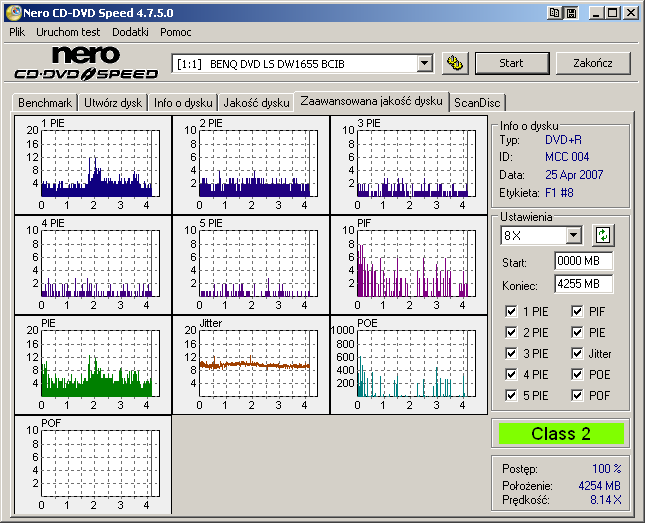Click the orange Jitter graph

(x=254, y=365)
